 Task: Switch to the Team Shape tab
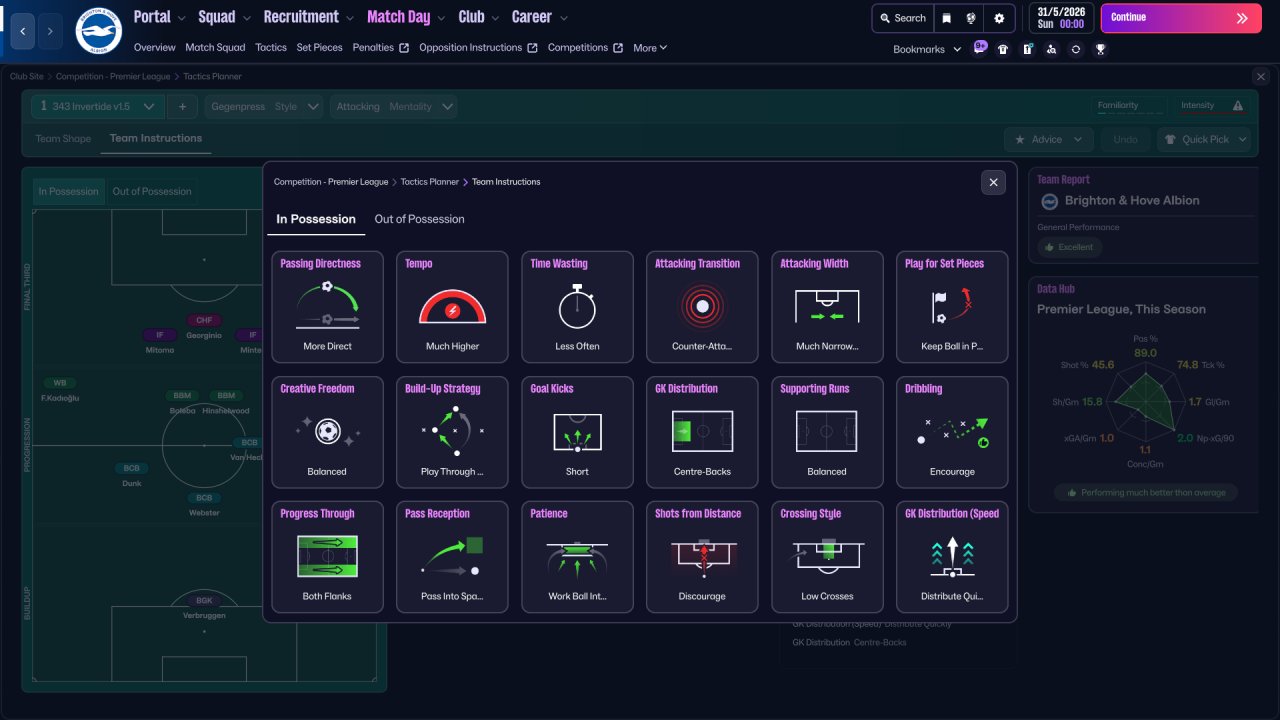coord(63,139)
